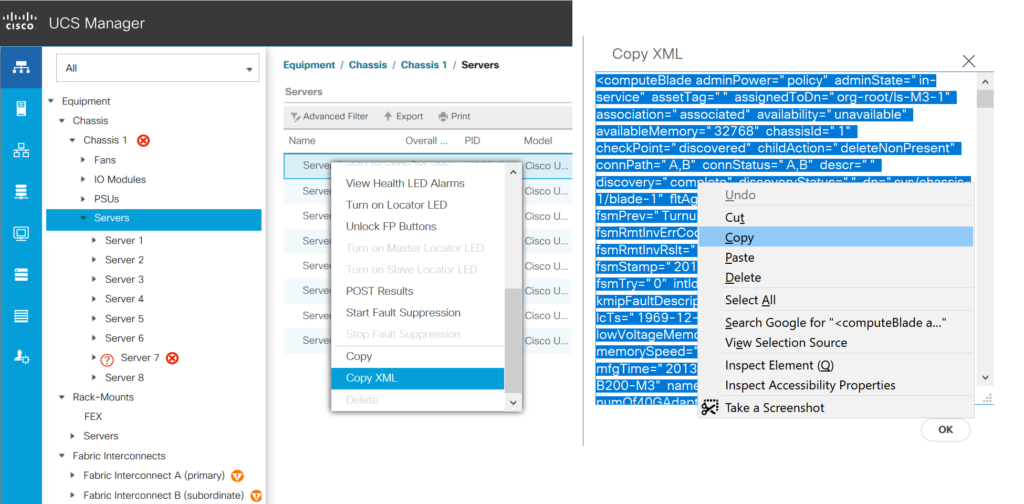The image size is (1024, 504).
Task: Expand the Server 1 tree node
Action: click(x=95, y=240)
